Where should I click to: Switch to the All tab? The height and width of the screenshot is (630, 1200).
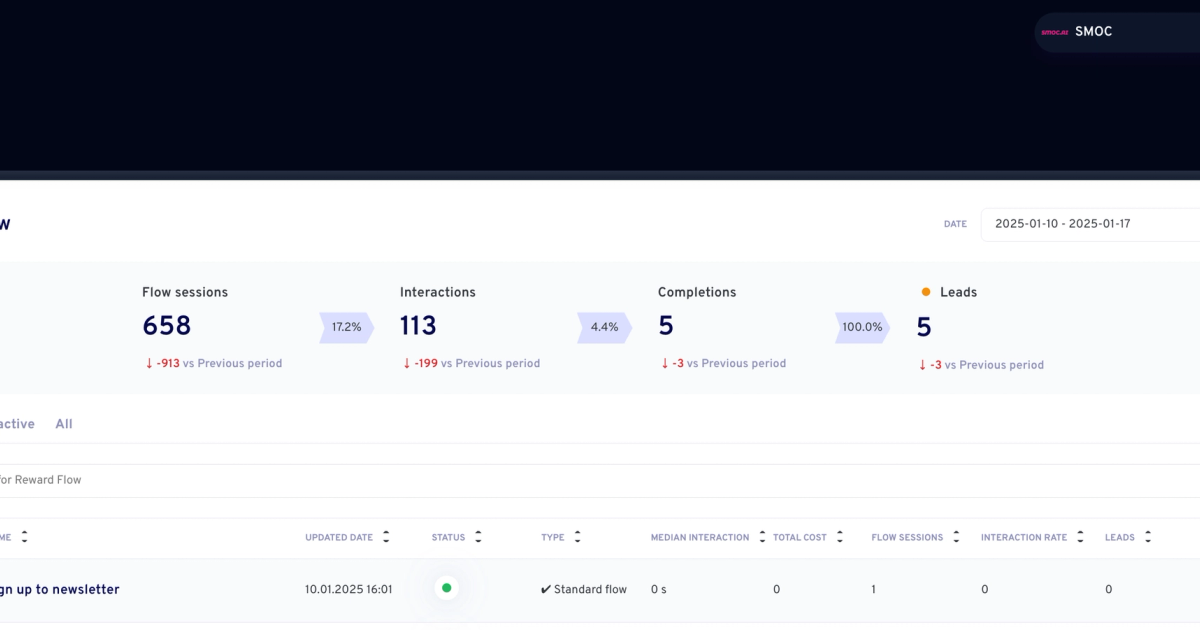[63, 423]
